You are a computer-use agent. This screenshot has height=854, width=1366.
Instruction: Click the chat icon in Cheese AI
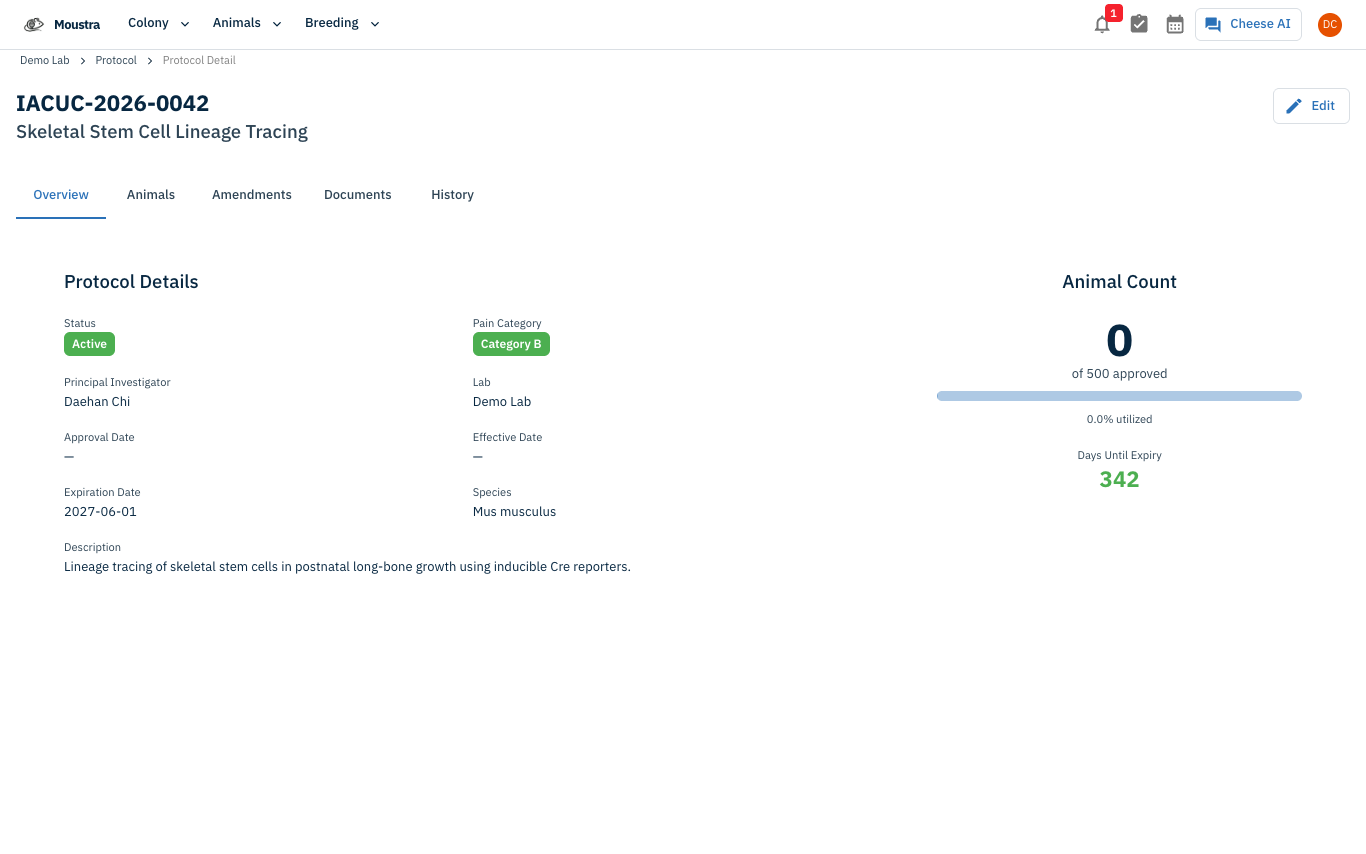point(1213,24)
